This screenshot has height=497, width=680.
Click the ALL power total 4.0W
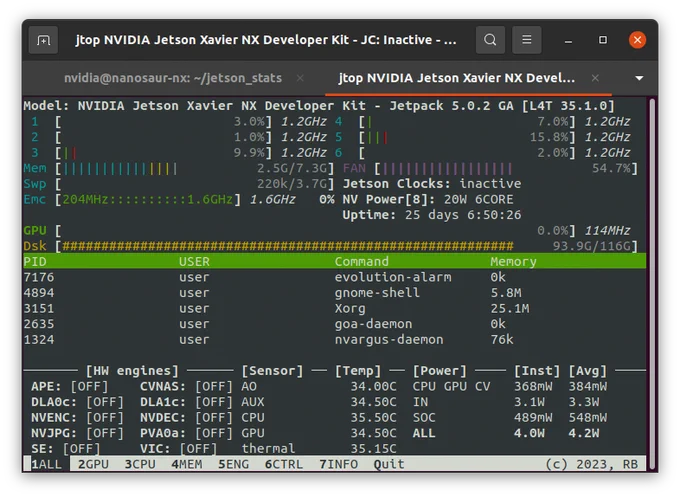point(530,433)
